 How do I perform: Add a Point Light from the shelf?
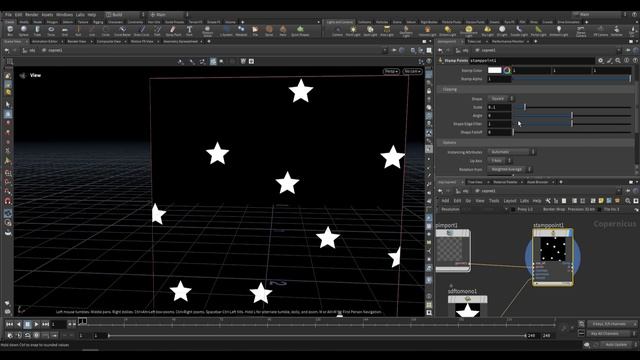(x=353, y=31)
